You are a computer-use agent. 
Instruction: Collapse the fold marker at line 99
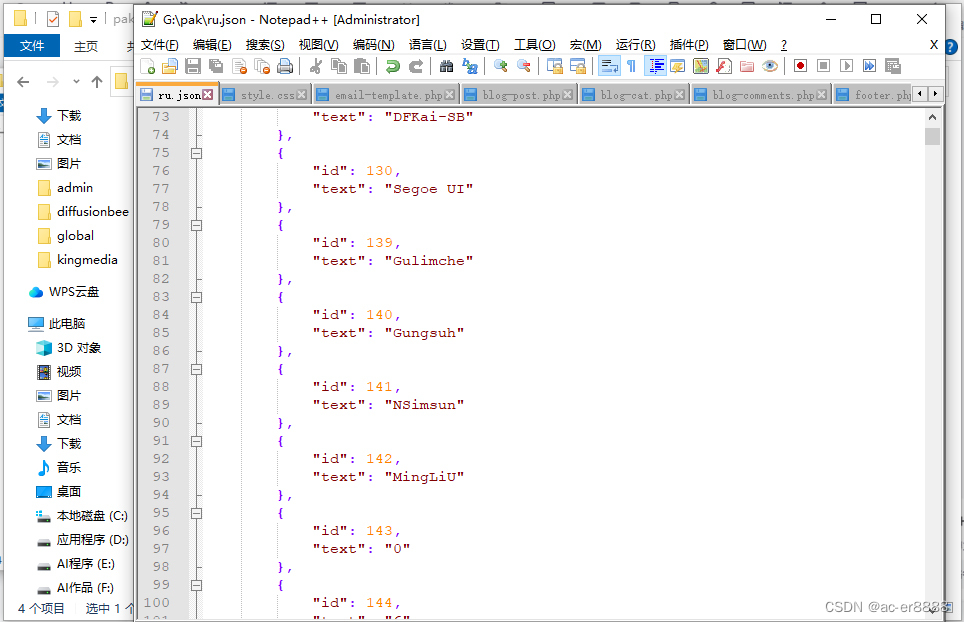point(196,585)
